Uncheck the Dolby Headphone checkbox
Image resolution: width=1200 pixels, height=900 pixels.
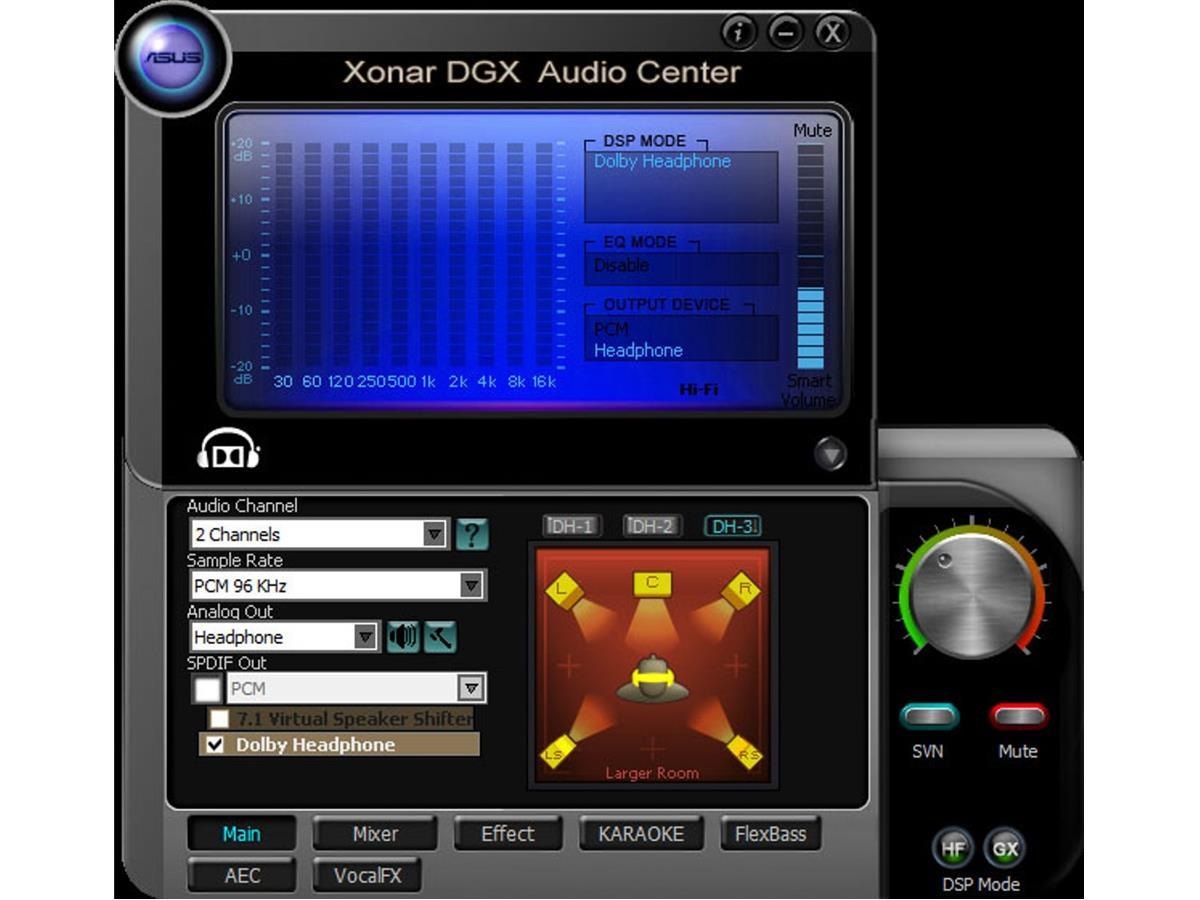coord(214,745)
